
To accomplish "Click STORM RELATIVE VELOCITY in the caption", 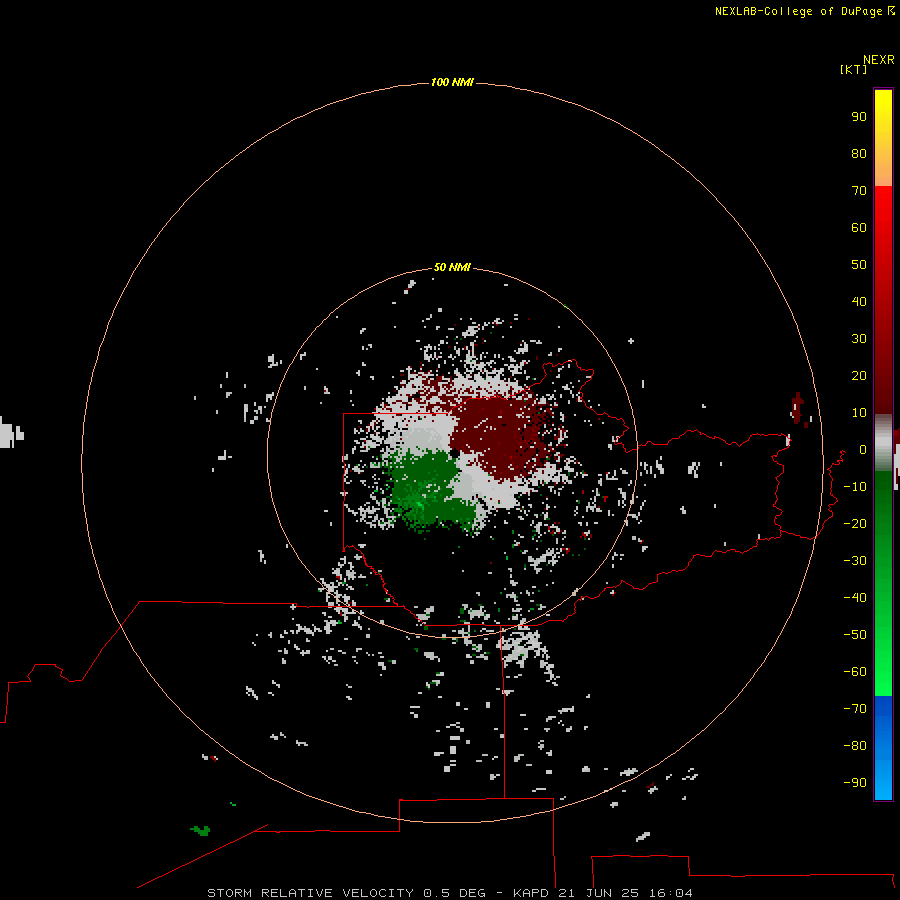I will (x=310, y=893).
